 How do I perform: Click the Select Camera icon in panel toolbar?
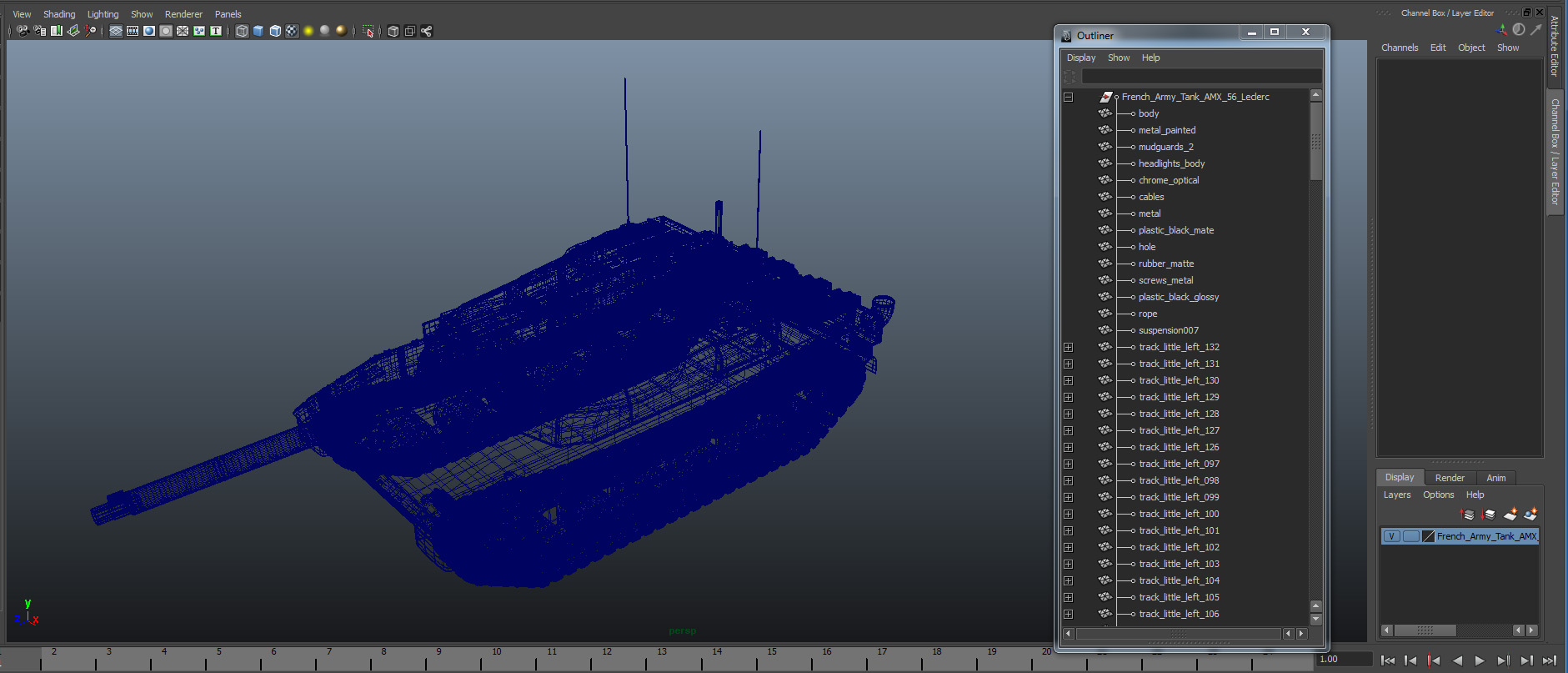[x=23, y=31]
